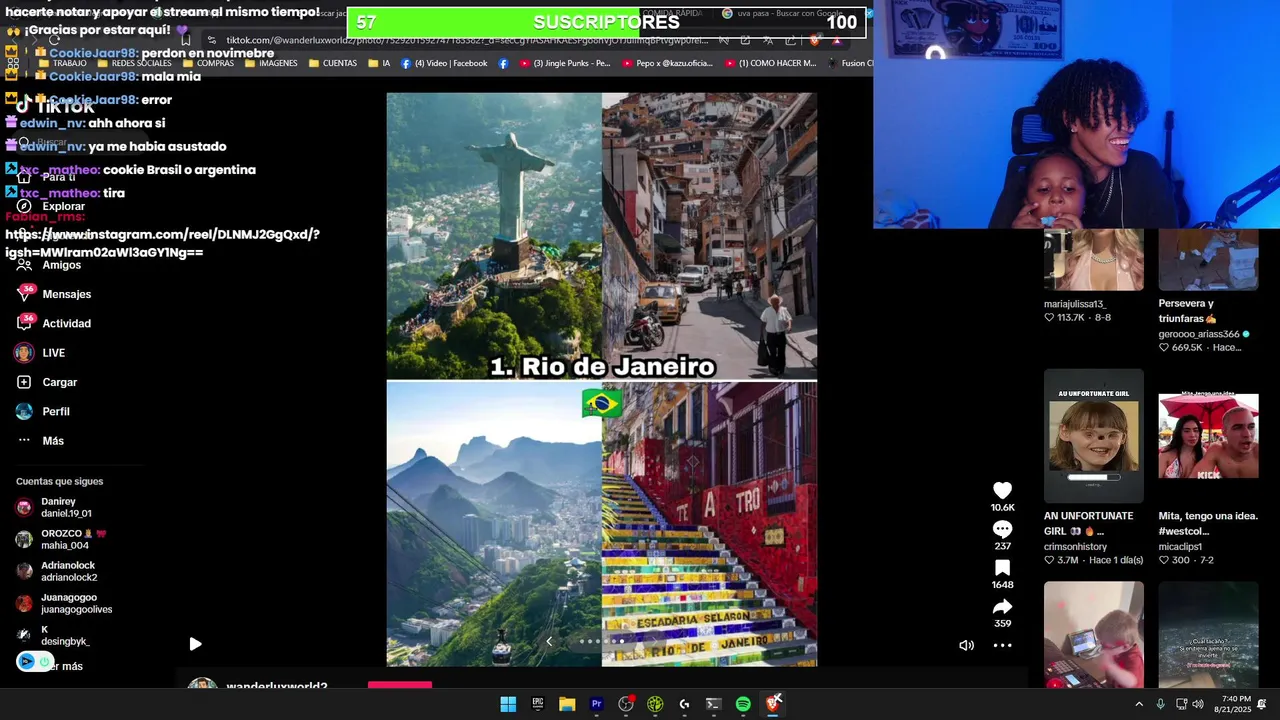The image size is (1280, 720).
Task: Open File Explorer from the taskbar
Action: [x=567, y=704]
